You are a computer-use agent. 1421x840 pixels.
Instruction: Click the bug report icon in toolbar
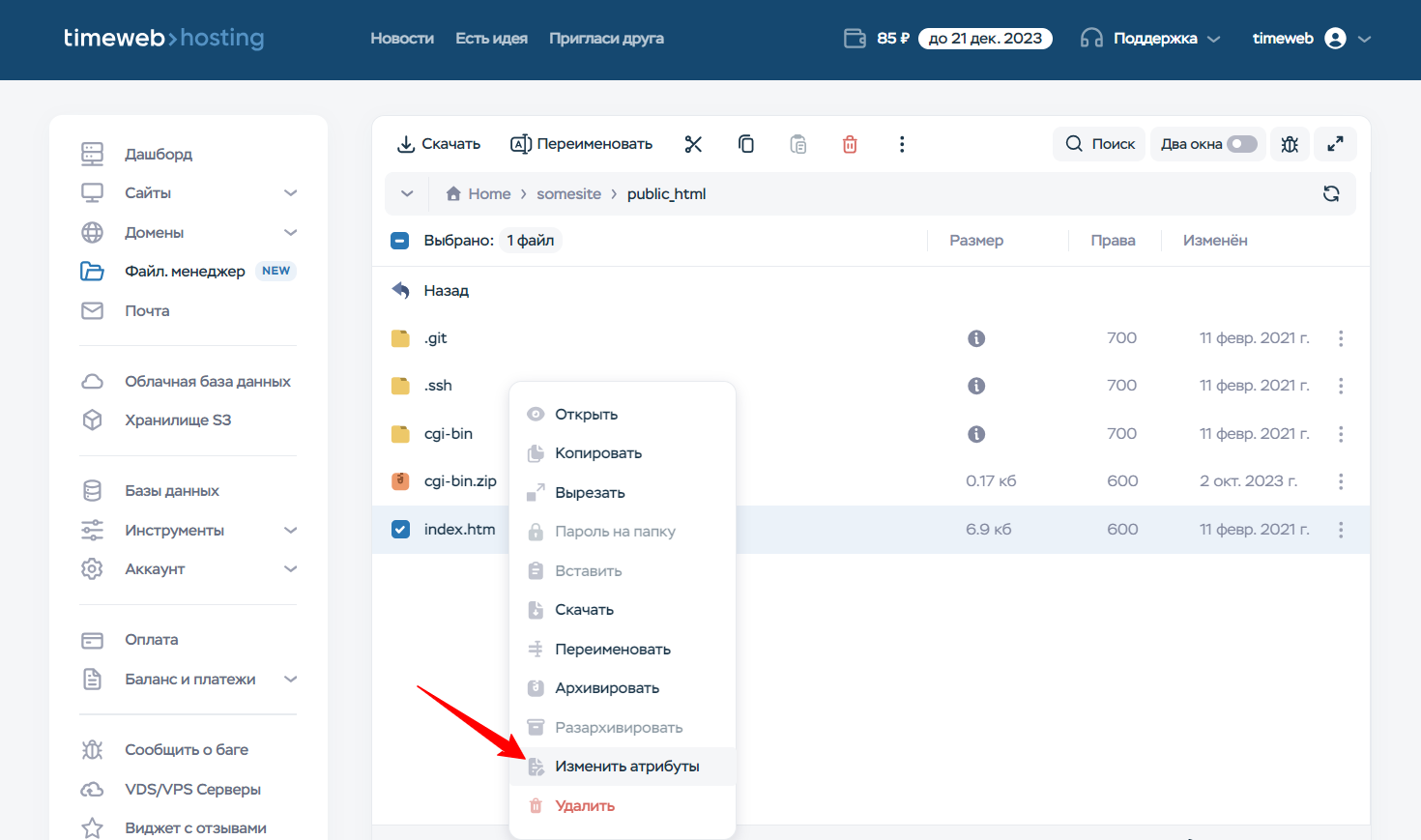pyautogui.click(x=1290, y=144)
